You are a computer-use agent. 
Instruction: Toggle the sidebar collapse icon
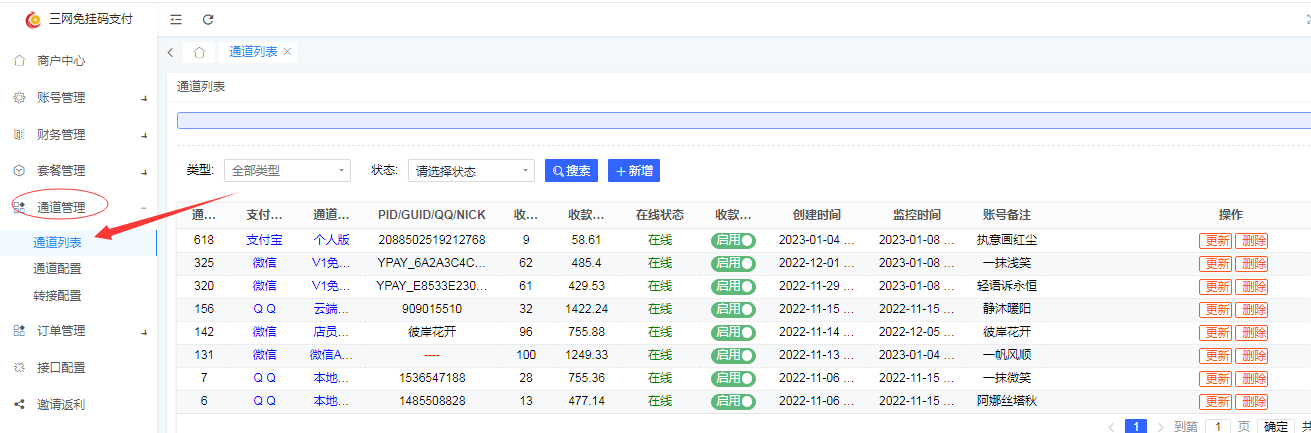176,19
